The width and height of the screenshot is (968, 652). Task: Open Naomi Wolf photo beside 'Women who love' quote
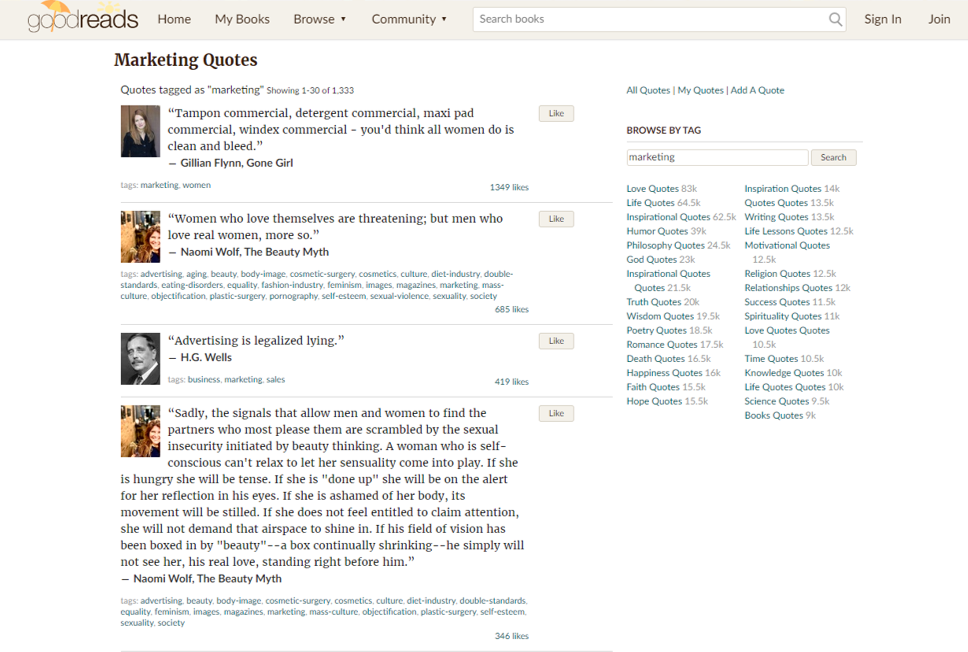[140, 237]
